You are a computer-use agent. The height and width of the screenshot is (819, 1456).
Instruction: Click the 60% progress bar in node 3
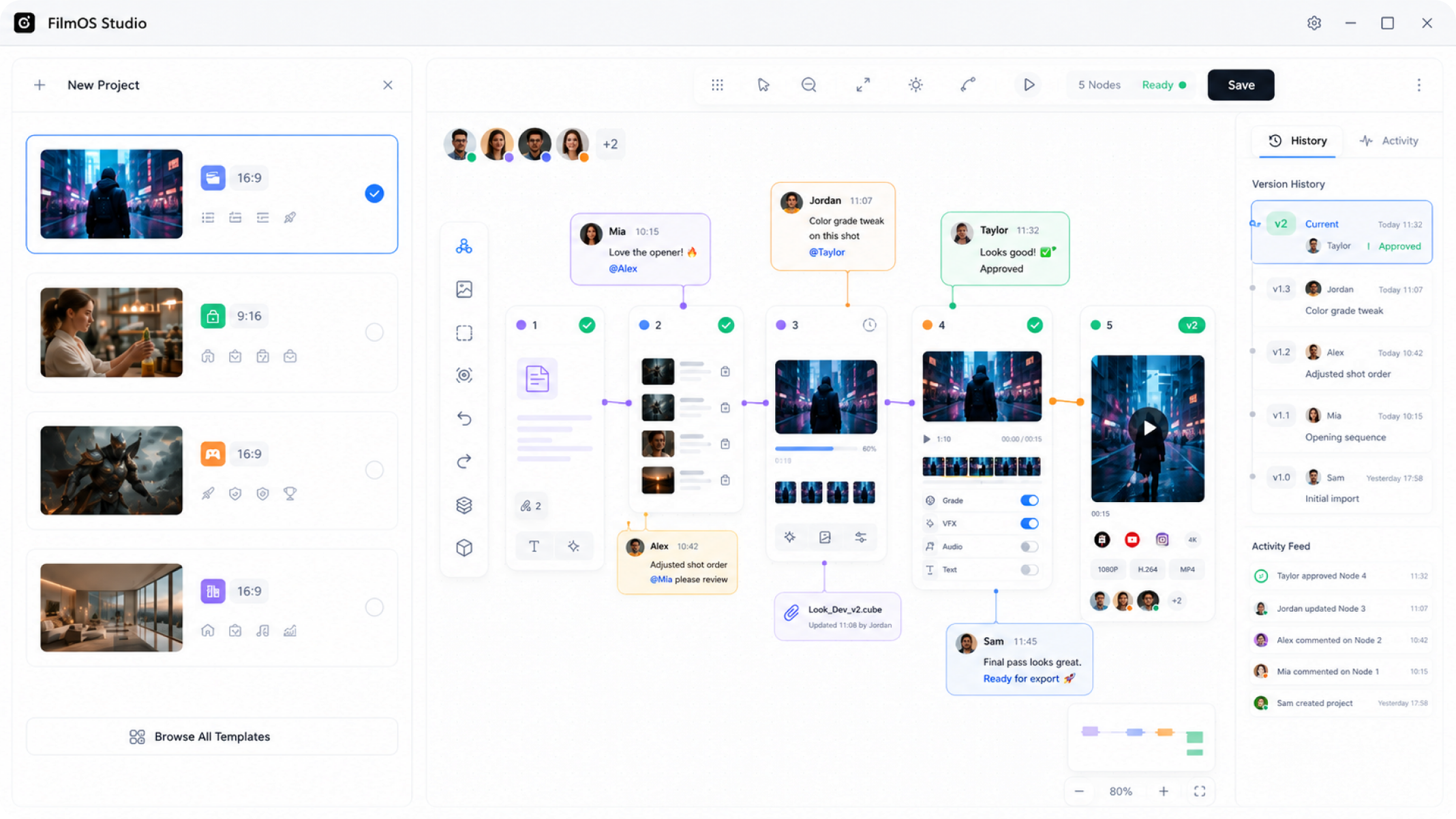pyautogui.click(x=816, y=448)
